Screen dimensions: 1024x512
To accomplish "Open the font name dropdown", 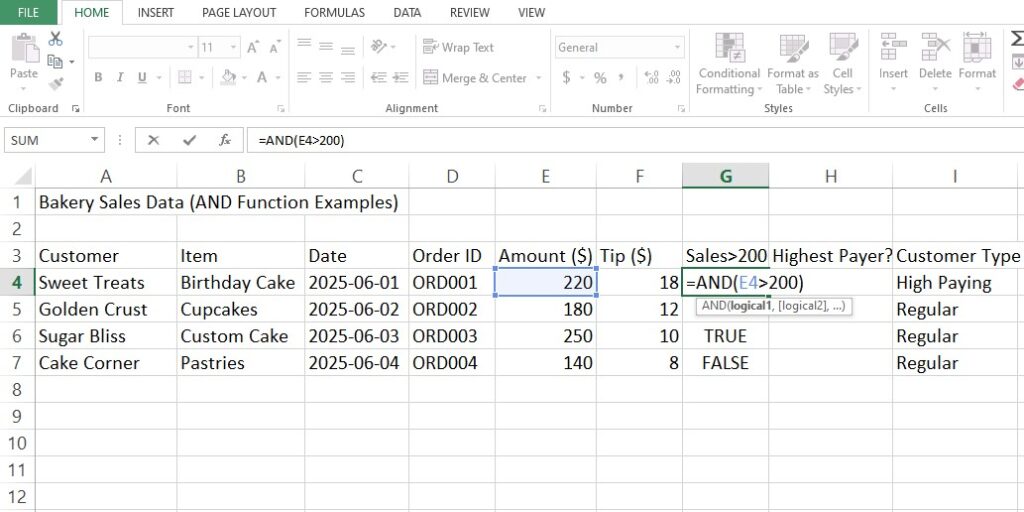I will (191, 48).
